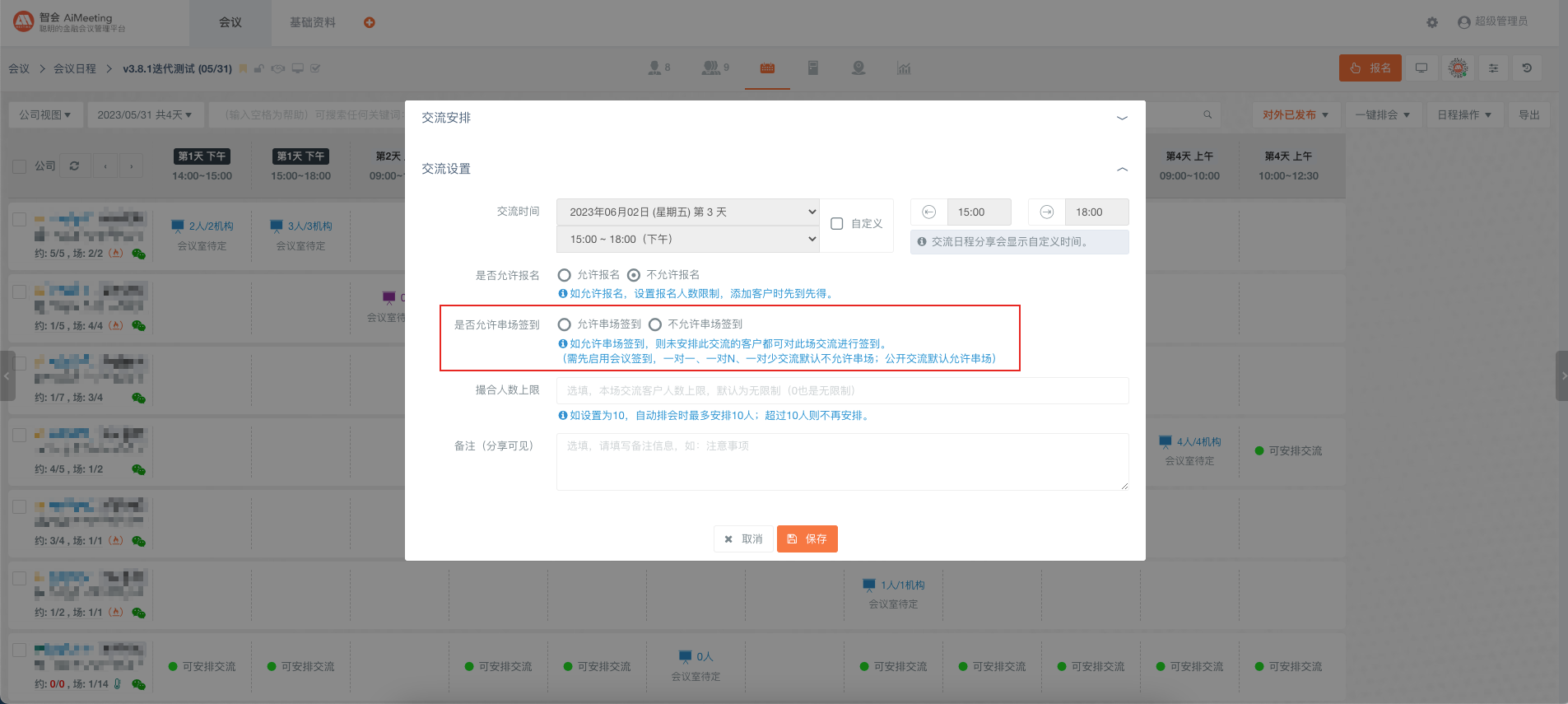This screenshot has width=1568, height=704.
Task: Click the QR code icon near 报名
Action: pos(1458,68)
